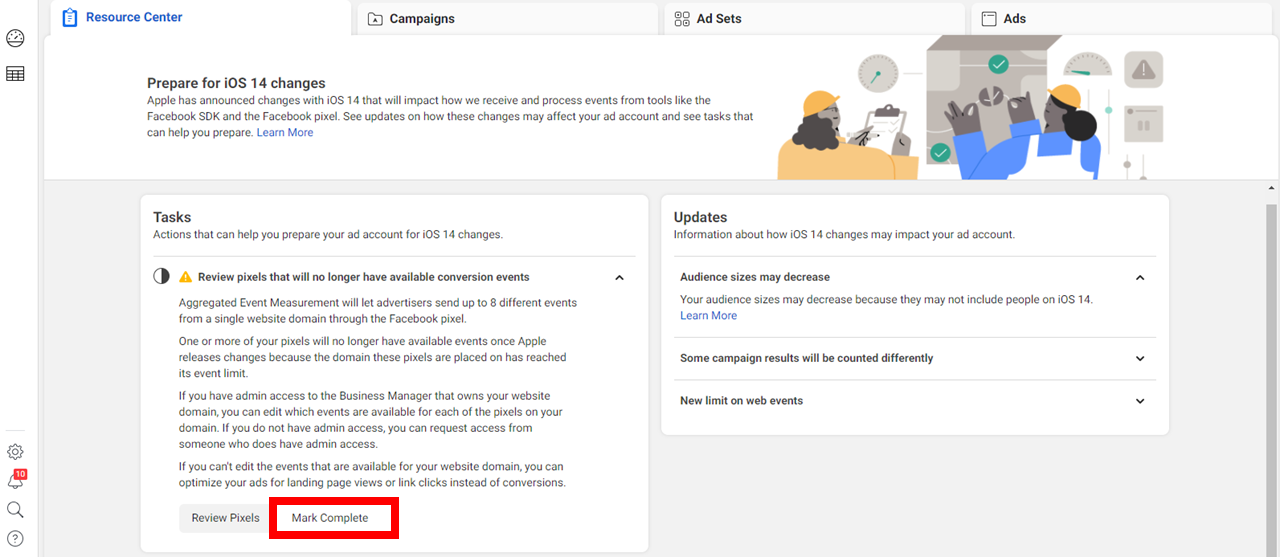This screenshot has height=557, width=1280.
Task: Collapse the Review pixels task chevron
Action: coord(619,278)
